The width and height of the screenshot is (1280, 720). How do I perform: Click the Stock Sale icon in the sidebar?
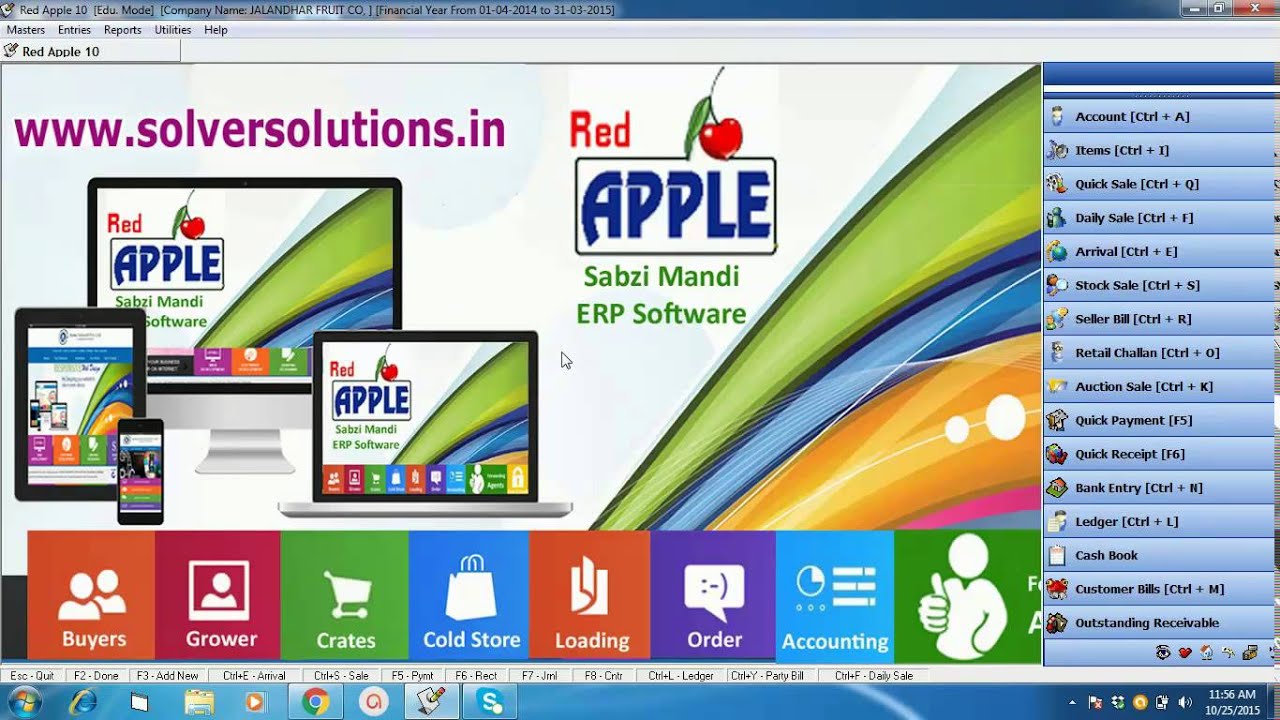tap(1057, 286)
